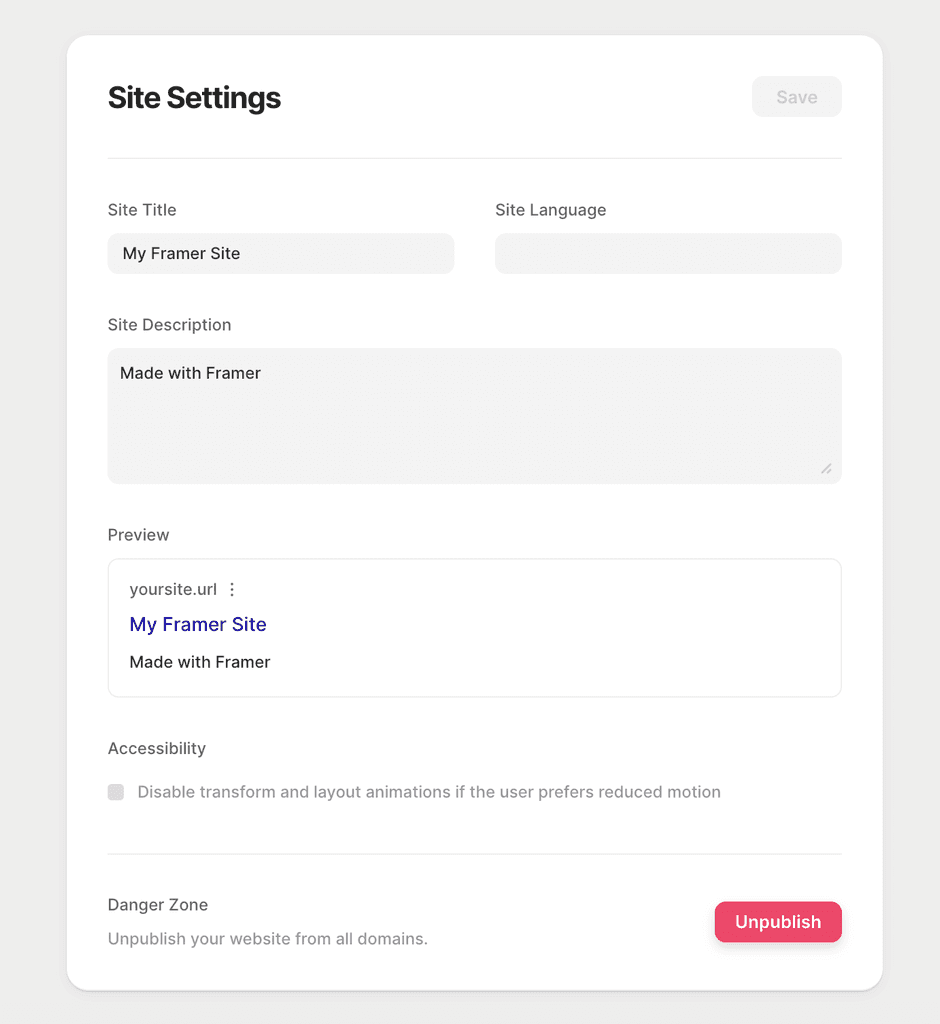This screenshot has height=1024, width=940.
Task: Click the three-dot icon beside yoursite.url
Action: click(232, 590)
